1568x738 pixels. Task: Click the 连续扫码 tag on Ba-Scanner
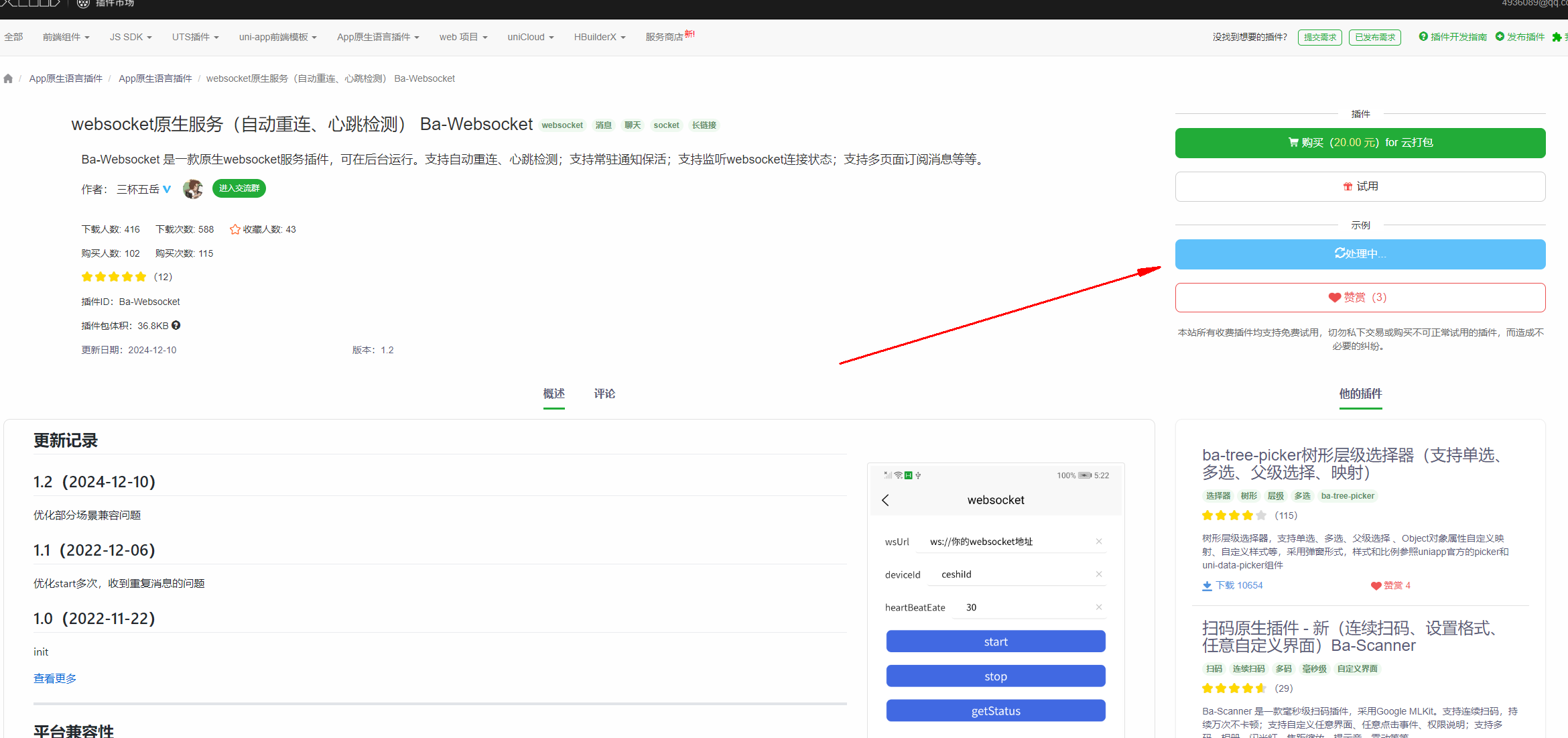1248,669
